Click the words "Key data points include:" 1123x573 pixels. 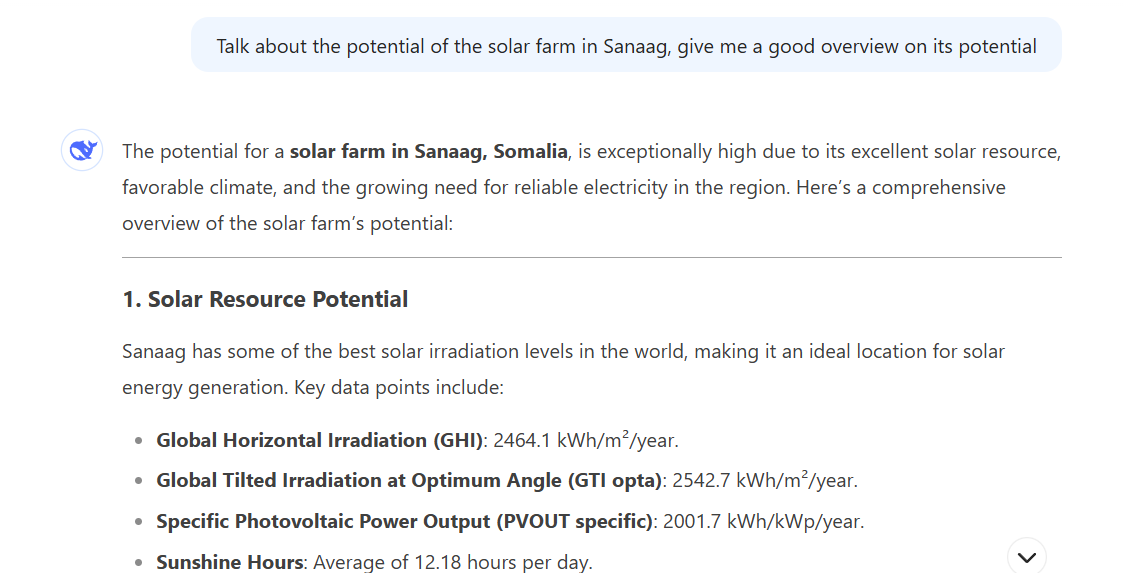399,388
